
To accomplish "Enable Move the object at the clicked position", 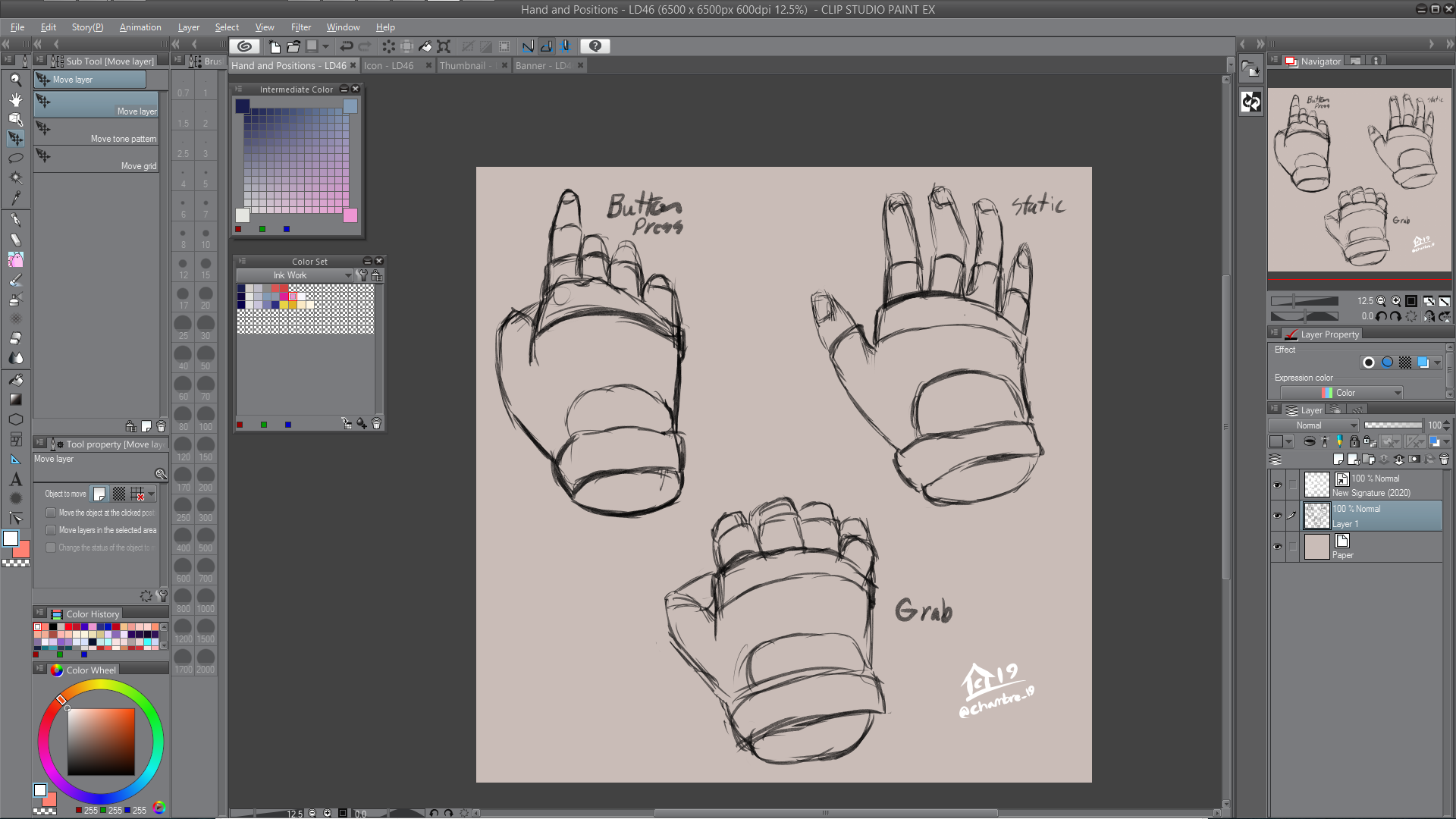I will [51, 513].
